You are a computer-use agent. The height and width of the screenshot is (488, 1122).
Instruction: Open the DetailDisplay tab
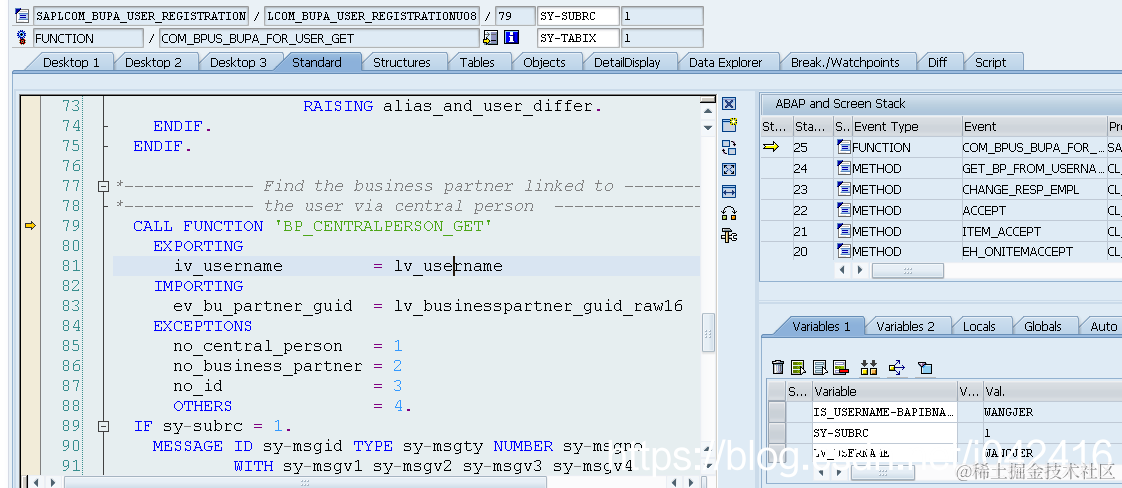[627, 62]
